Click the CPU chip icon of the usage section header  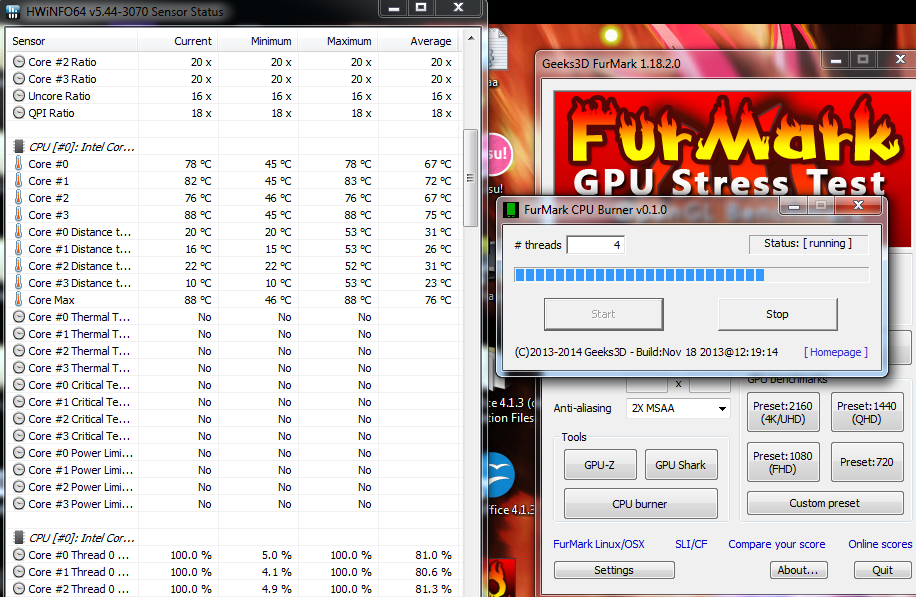point(19,537)
